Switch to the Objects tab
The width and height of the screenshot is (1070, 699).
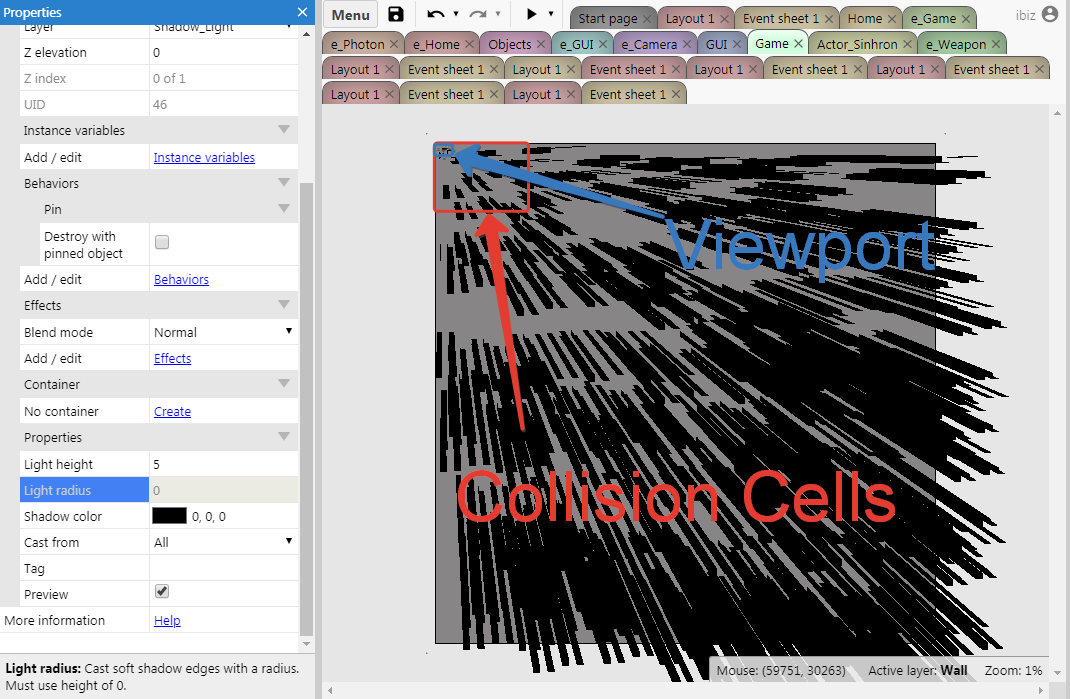(510, 44)
